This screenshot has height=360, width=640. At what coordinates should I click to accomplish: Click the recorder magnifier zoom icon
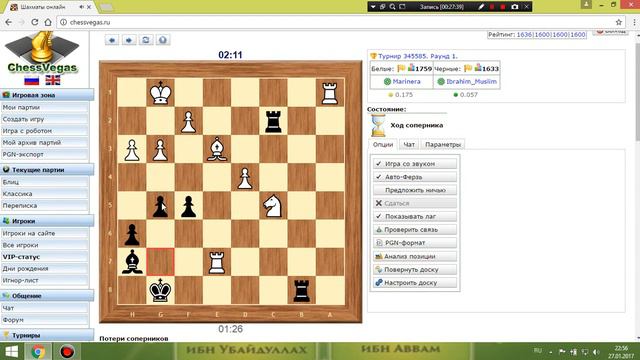click(x=392, y=7)
